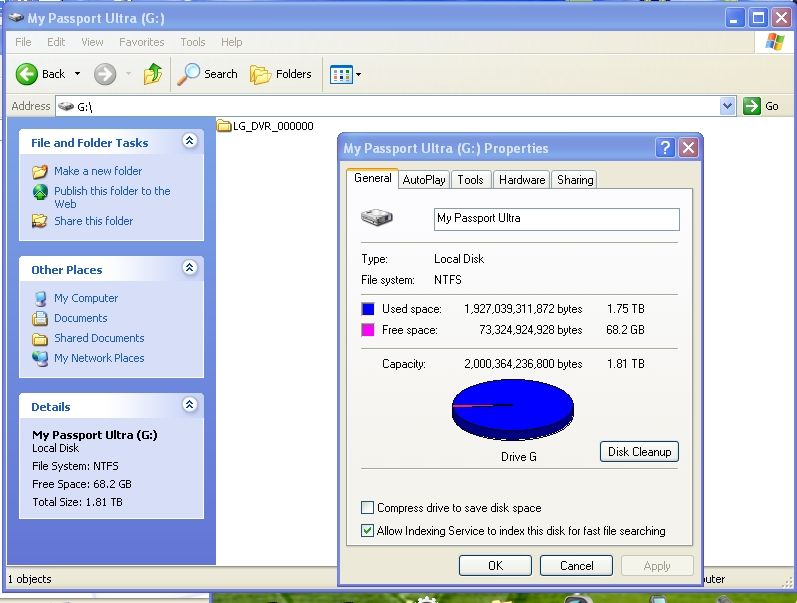Viewport: 797px width, 603px height.
Task: Close the Properties dialog with X
Action: click(x=688, y=148)
